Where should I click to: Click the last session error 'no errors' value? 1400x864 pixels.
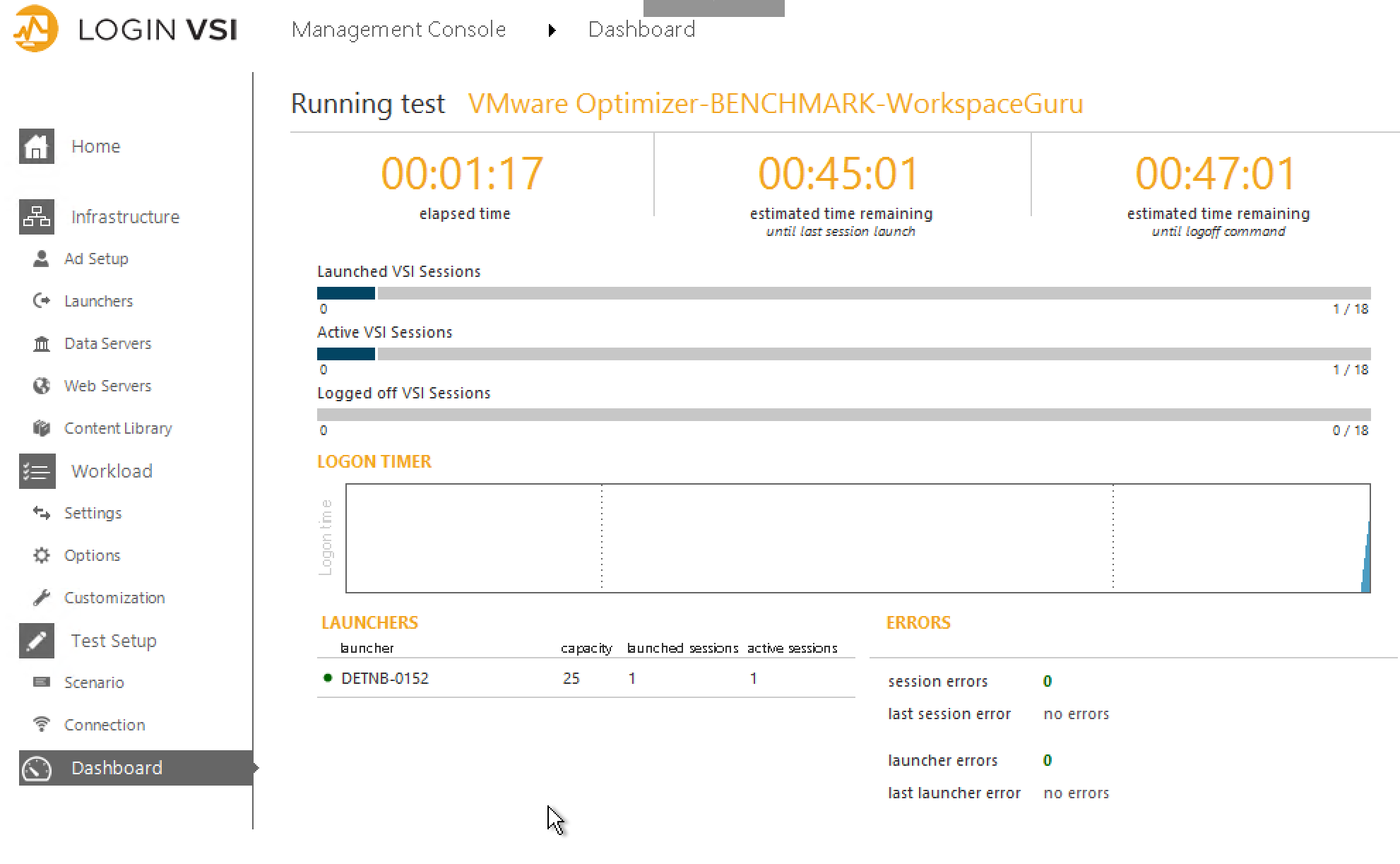(x=1076, y=714)
